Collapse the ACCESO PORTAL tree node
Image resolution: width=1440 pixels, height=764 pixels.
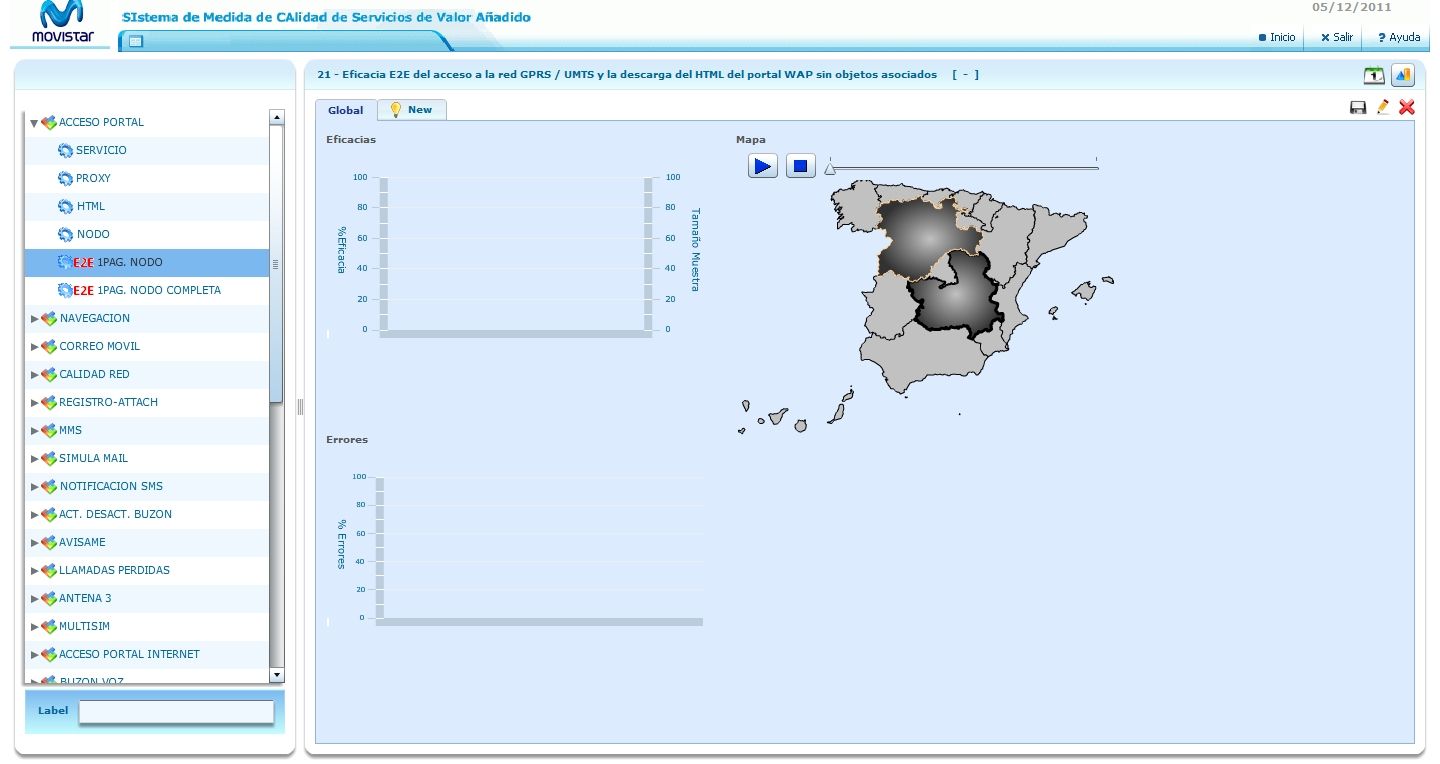[x=34, y=123]
